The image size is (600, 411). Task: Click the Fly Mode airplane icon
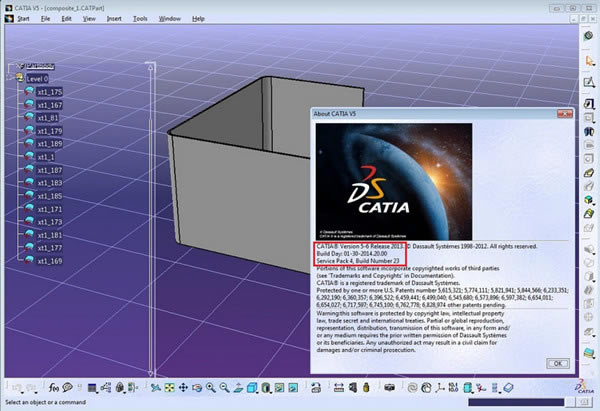pyautogui.click(x=156, y=388)
